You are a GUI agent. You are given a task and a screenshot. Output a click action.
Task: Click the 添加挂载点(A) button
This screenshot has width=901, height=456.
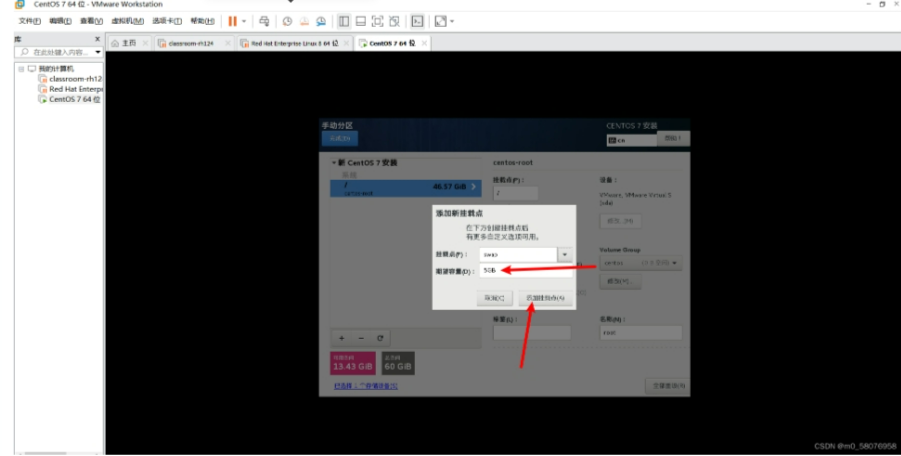(545, 298)
